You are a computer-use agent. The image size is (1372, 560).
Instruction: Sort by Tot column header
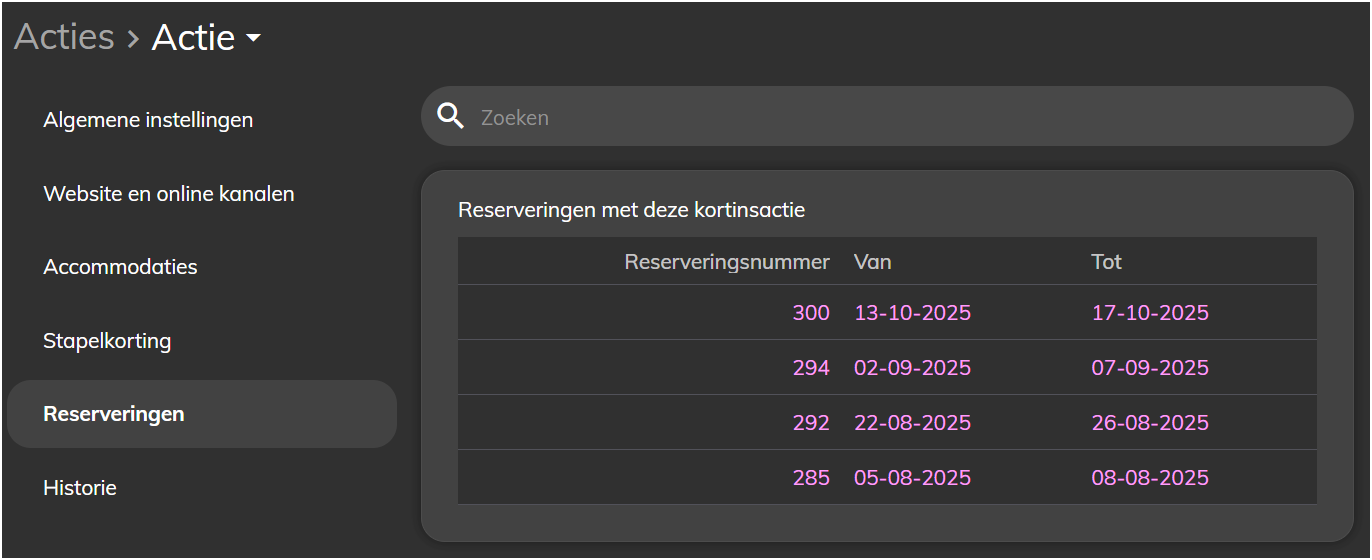pyautogui.click(x=1106, y=262)
